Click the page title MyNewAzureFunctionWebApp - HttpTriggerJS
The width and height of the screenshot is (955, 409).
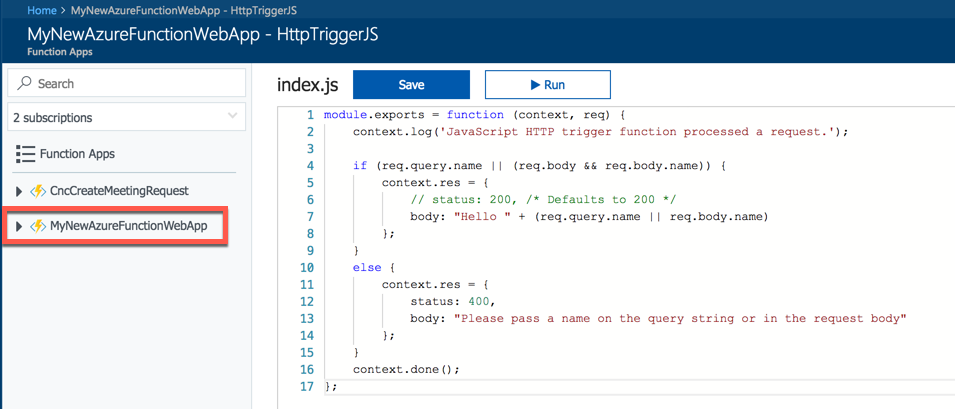tap(203, 35)
